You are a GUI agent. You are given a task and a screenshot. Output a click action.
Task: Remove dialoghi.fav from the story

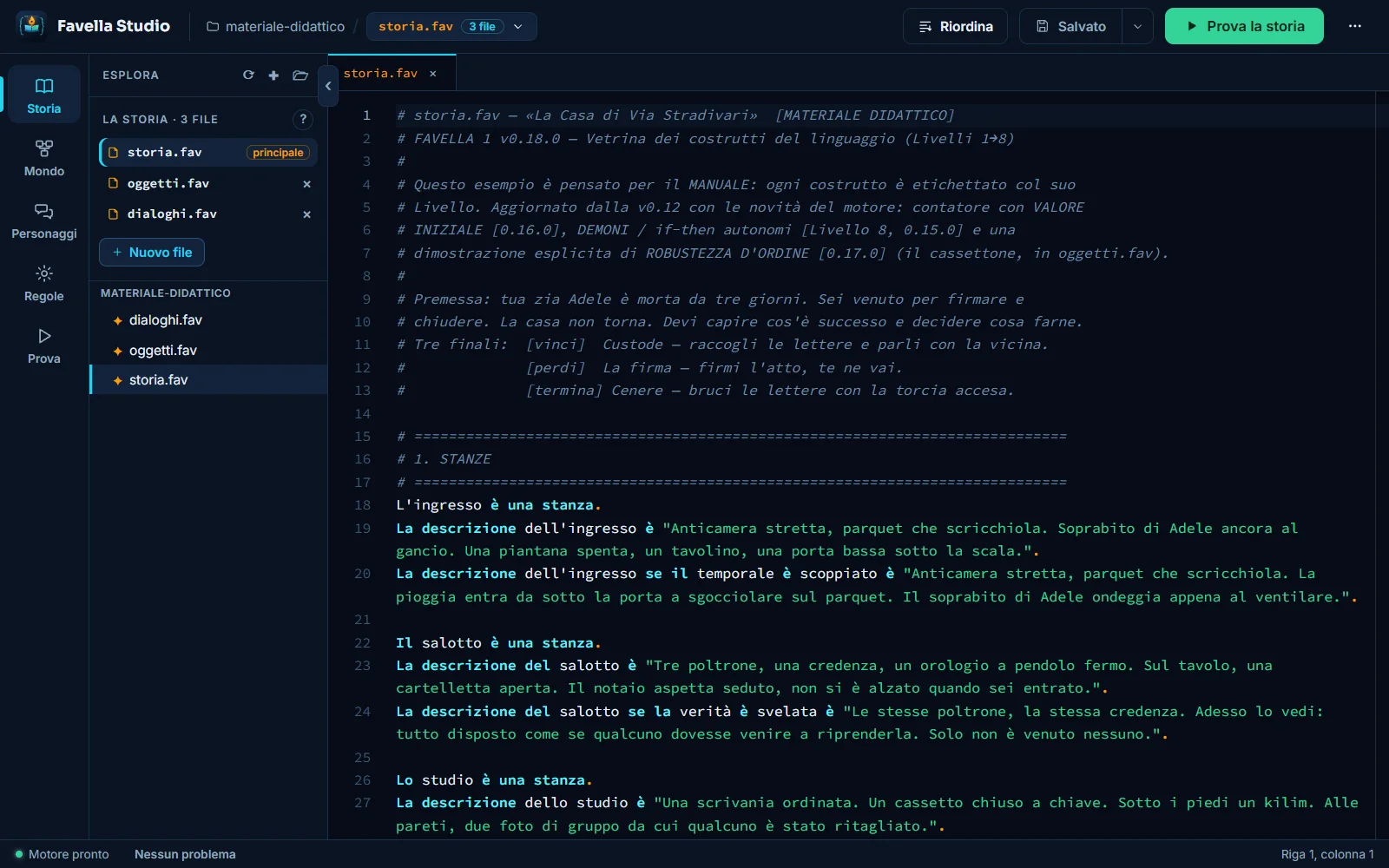click(x=306, y=214)
